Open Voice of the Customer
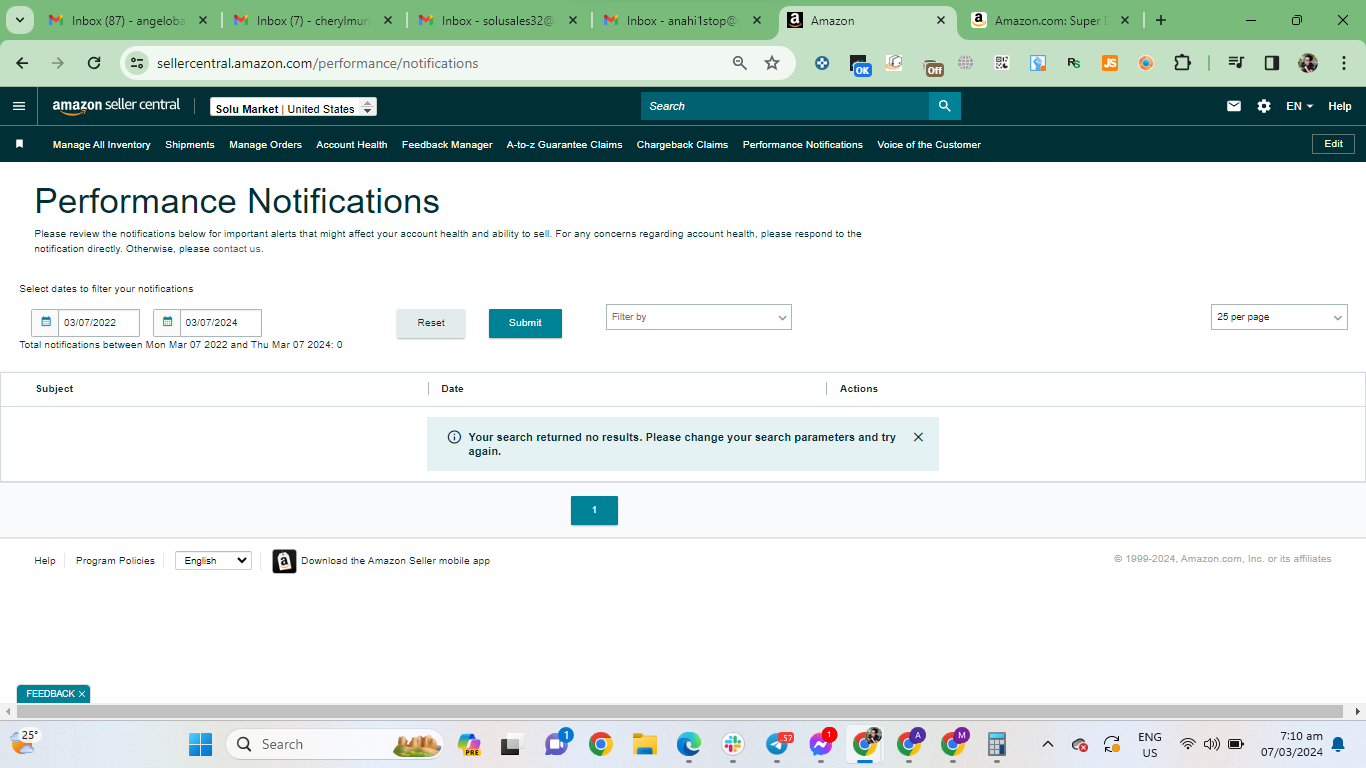This screenshot has width=1366, height=768. 929,145
